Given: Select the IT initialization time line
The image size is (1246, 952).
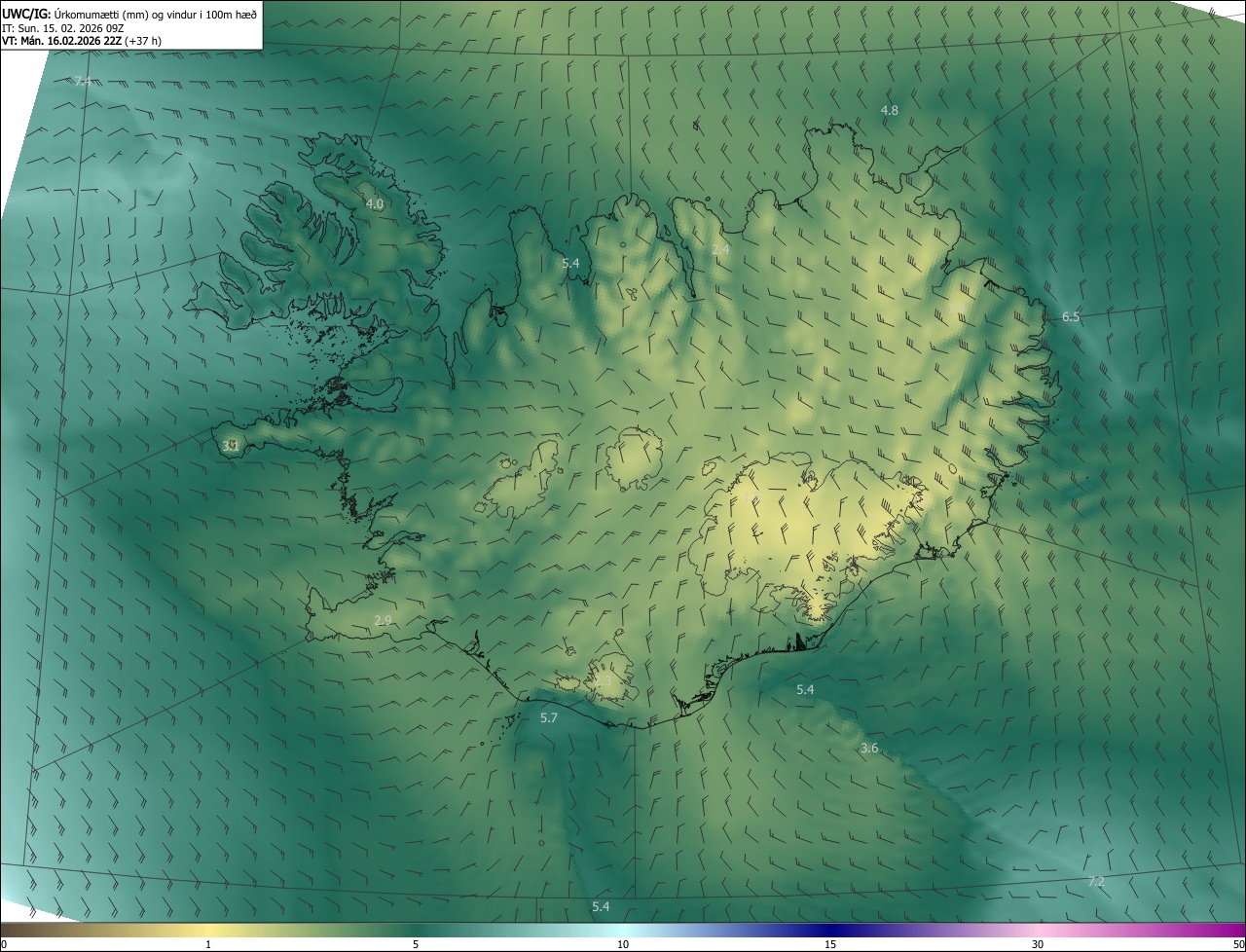Looking at the screenshot, I should [x=61, y=28].
